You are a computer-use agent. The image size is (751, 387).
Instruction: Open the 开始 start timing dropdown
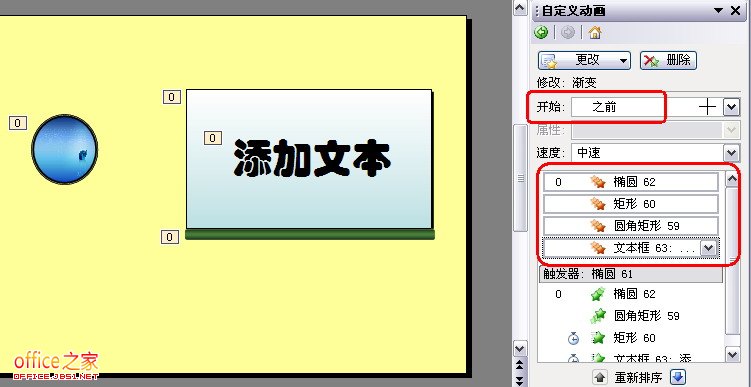point(731,107)
